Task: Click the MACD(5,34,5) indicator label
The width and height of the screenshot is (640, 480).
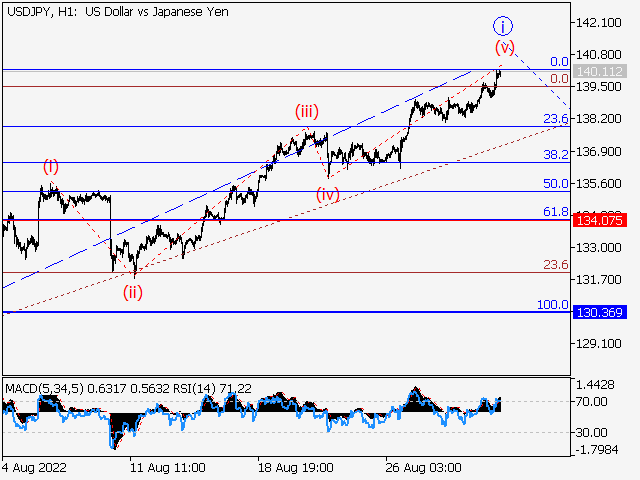Action: pyautogui.click(x=44, y=389)
